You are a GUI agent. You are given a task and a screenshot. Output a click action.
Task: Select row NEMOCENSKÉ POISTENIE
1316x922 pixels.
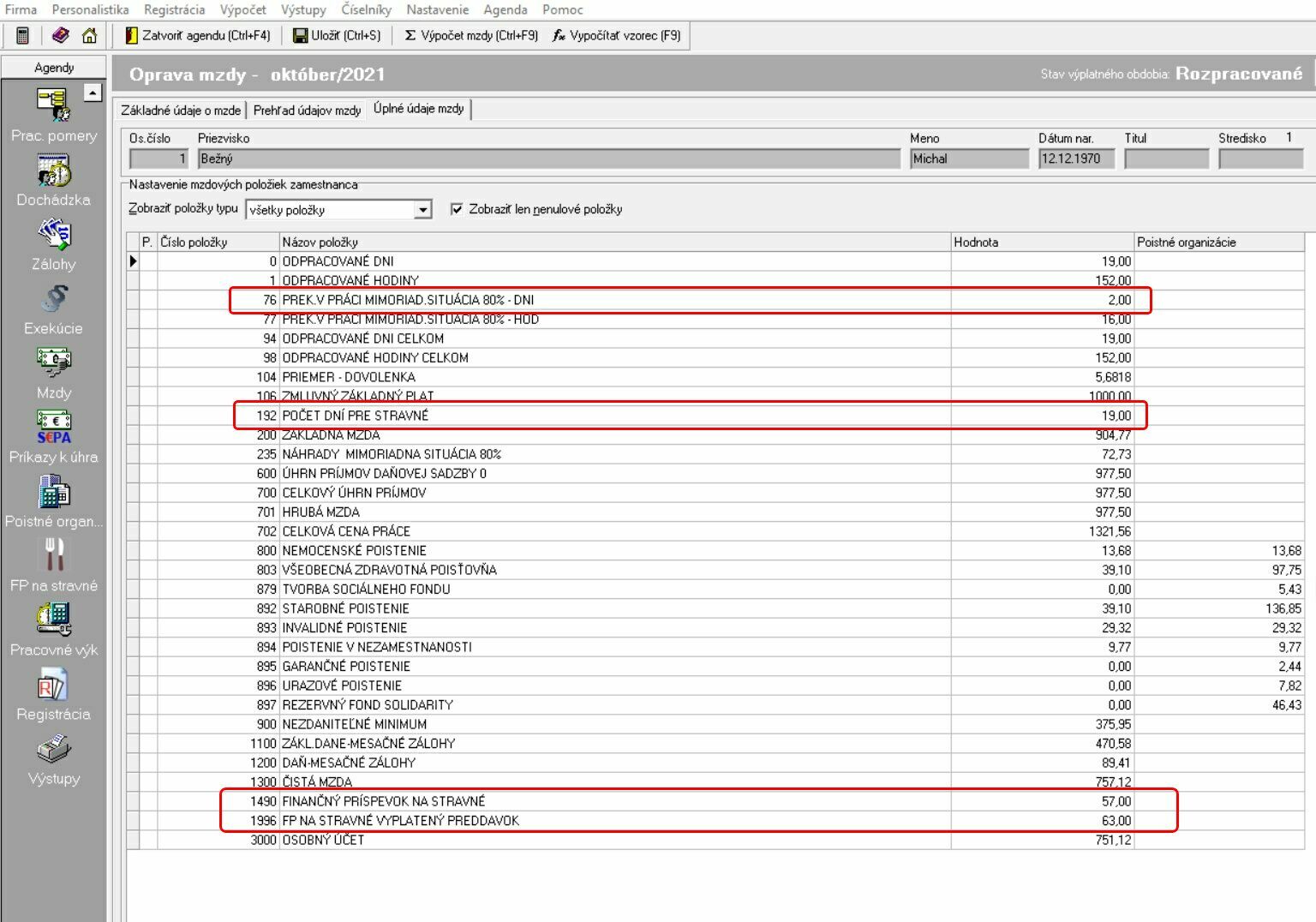(715, 550)
